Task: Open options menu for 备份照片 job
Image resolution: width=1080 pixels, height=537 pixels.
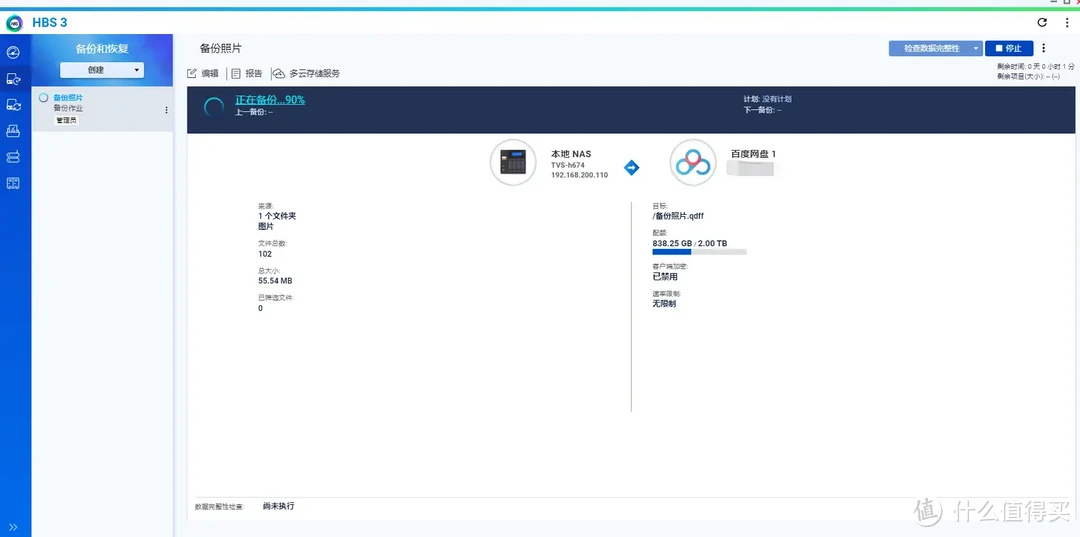Action: point(166,110)
